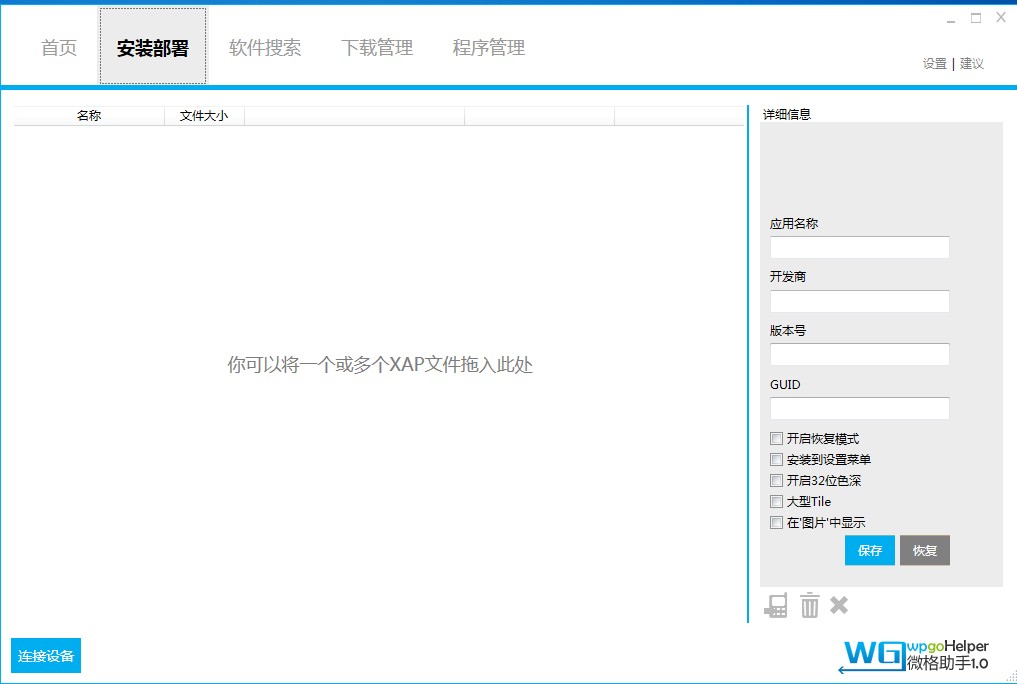Minimize the window
The height and width of the screenshot is (684, 1017).
(951, 19)
